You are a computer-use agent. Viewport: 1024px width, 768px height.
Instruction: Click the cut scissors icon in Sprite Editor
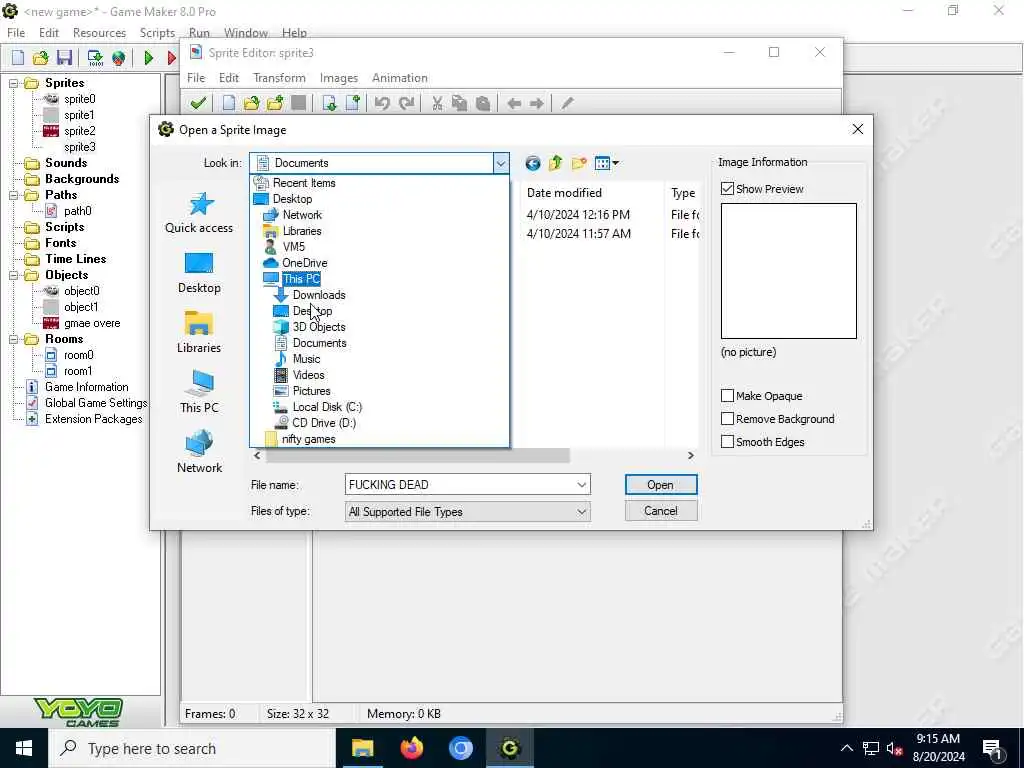[437, 103]
